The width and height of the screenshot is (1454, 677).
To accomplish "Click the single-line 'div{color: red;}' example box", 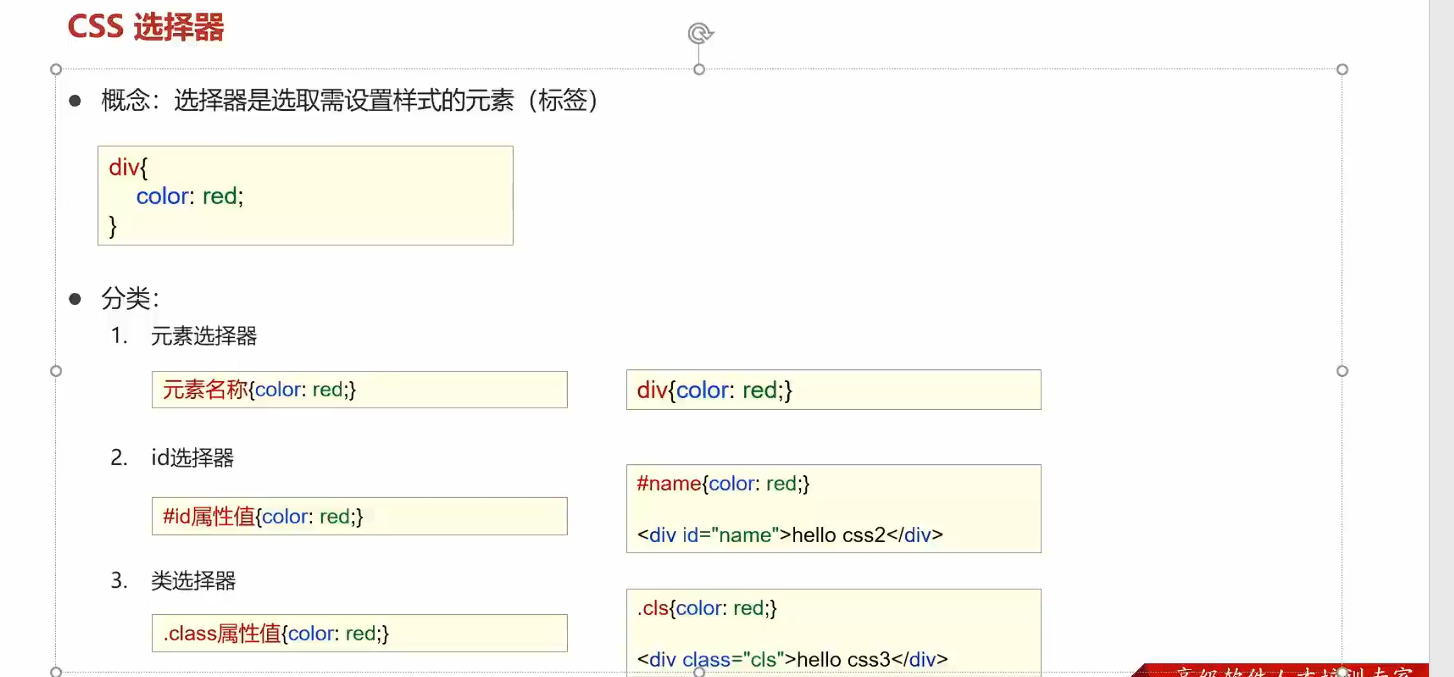I will coord(833,390).
